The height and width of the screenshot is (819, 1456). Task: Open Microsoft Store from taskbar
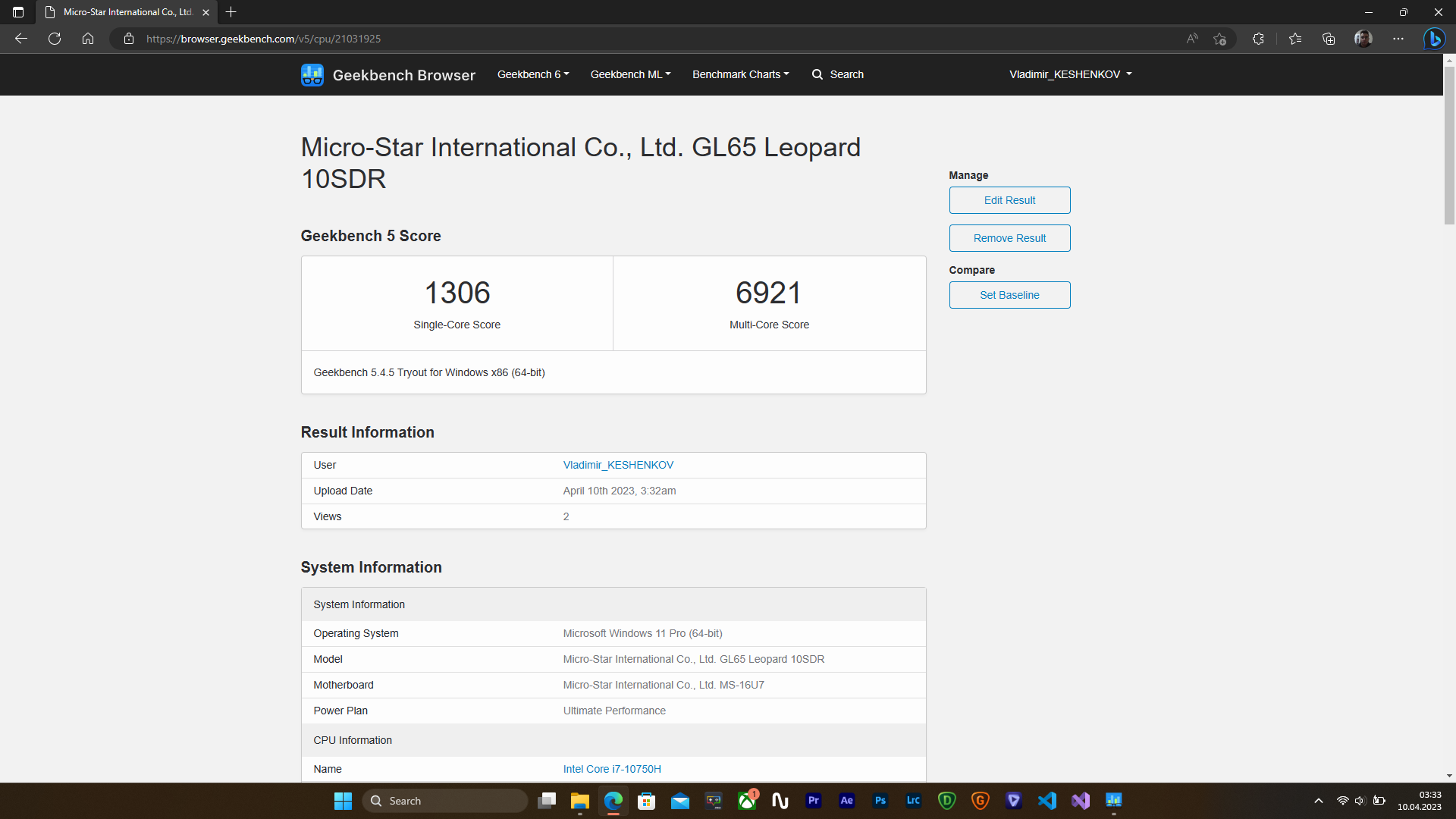coord(647,801)
